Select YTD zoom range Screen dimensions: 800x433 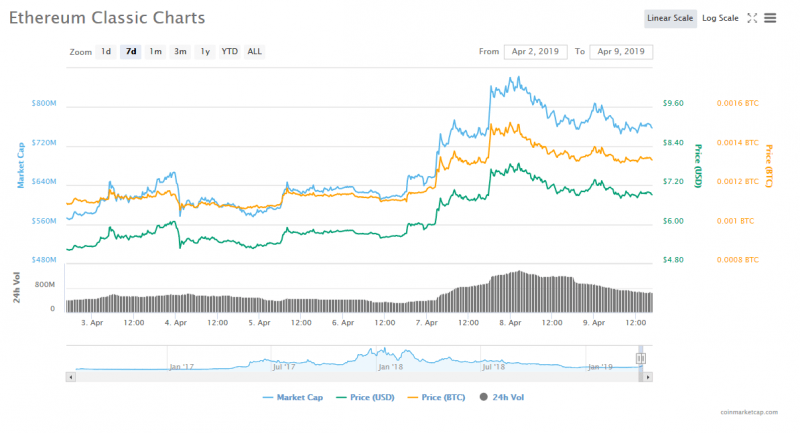point(230,51)
